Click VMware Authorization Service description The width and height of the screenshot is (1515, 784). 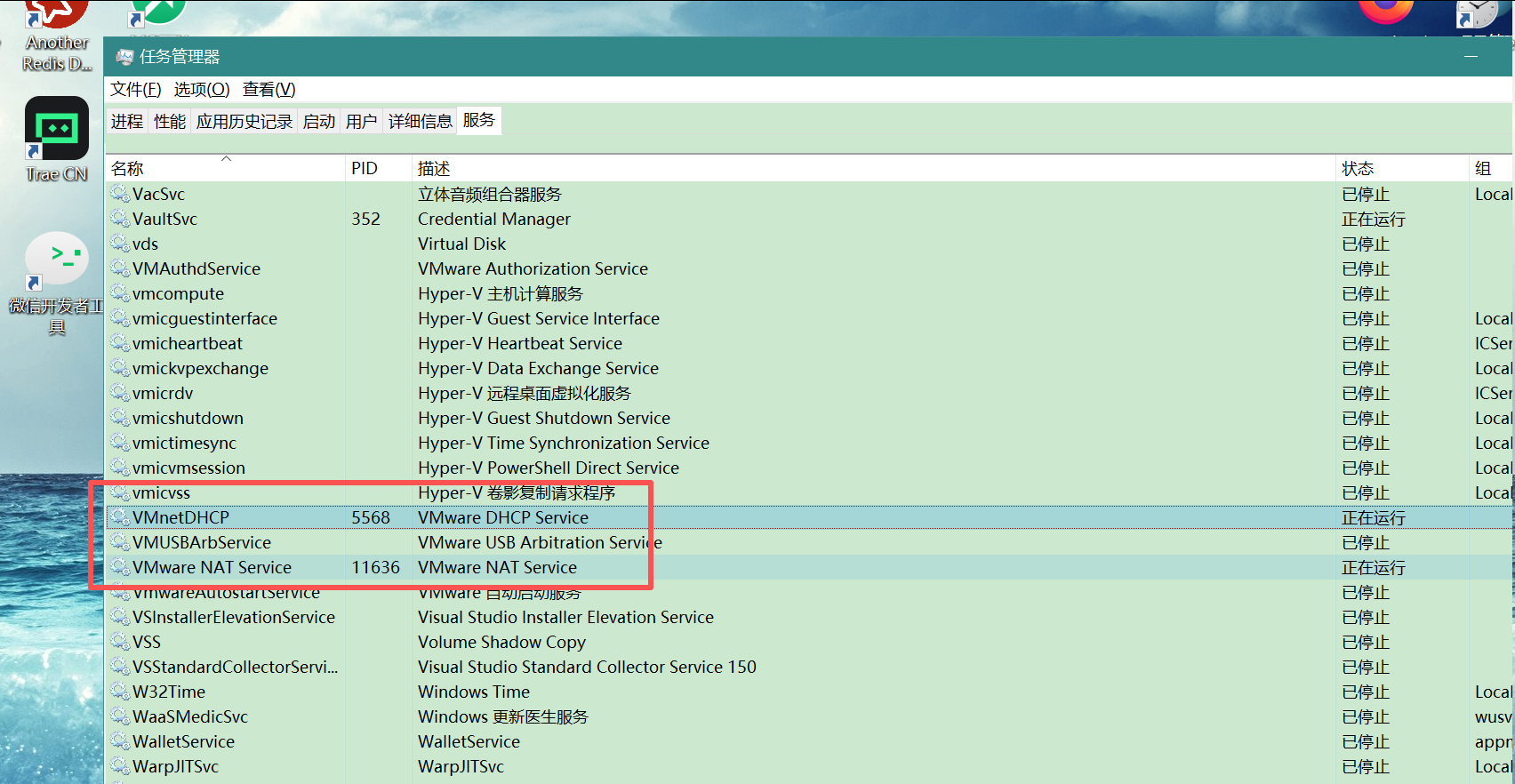pos(533,268)
